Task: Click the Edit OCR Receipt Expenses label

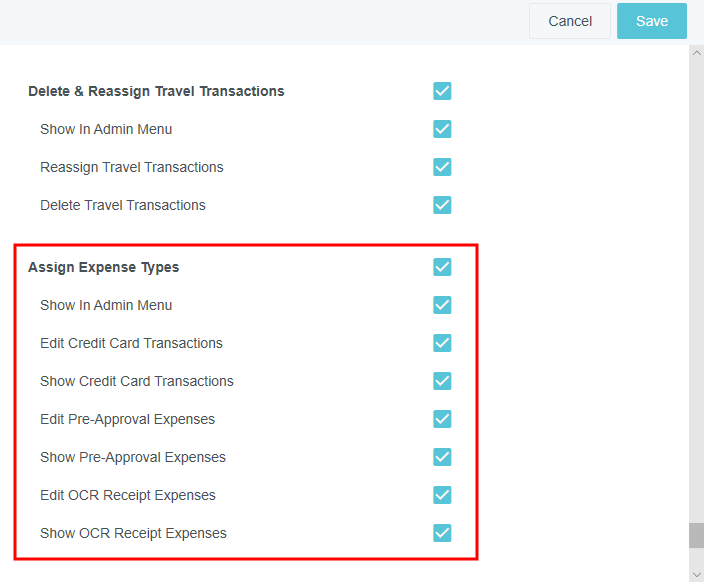Action: point(128,495)
